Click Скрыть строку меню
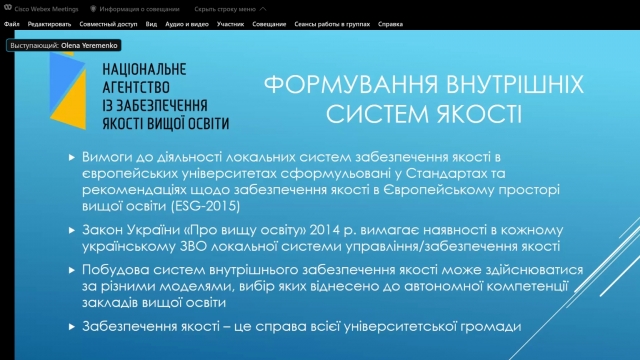 [x=225, y=9]
